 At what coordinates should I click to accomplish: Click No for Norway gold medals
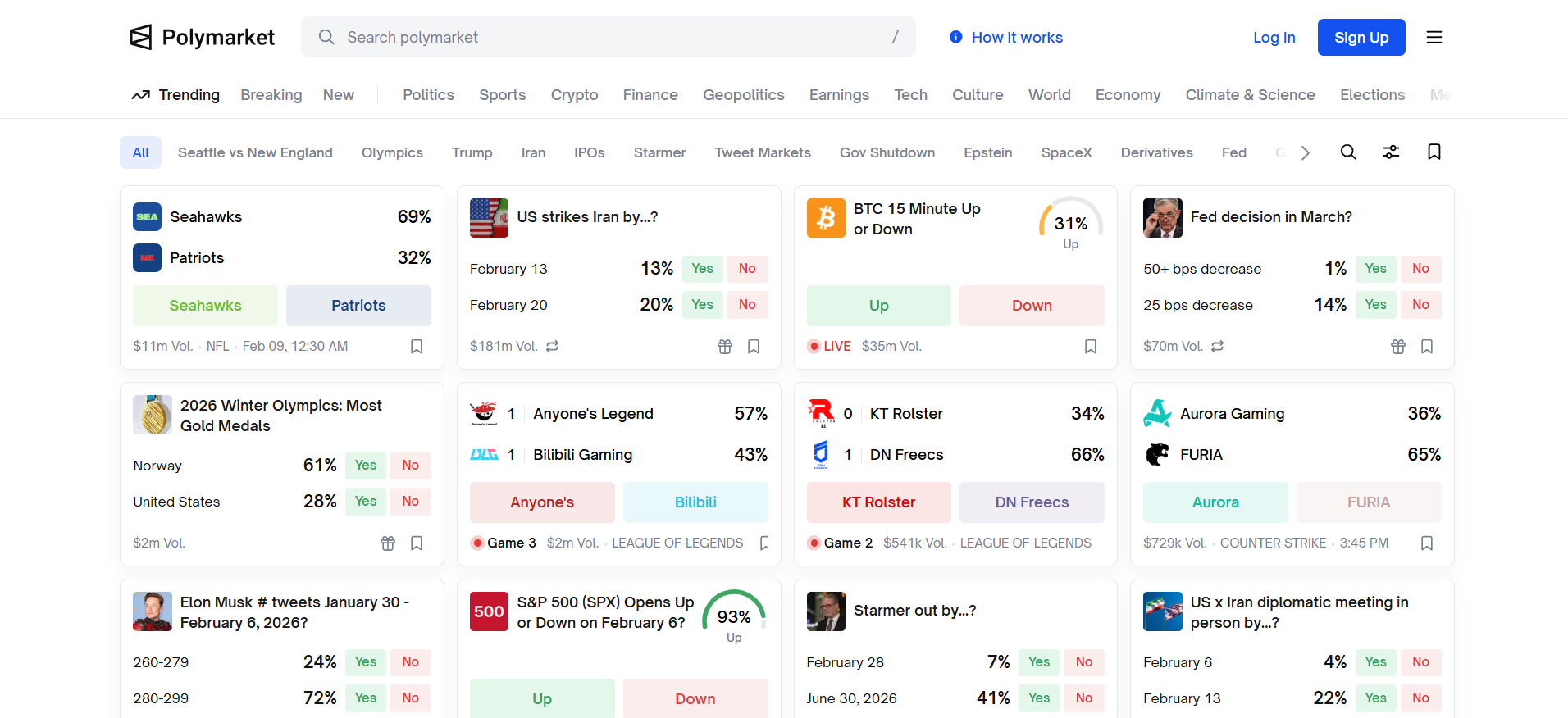410,466
